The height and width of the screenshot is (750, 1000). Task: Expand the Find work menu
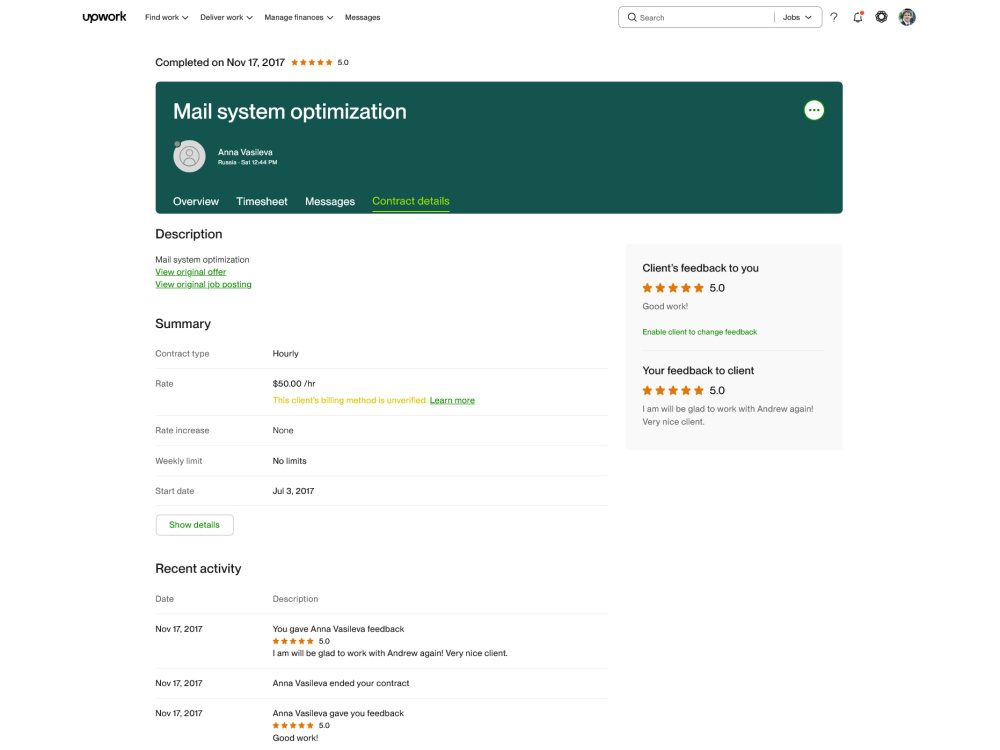[166, 17]
